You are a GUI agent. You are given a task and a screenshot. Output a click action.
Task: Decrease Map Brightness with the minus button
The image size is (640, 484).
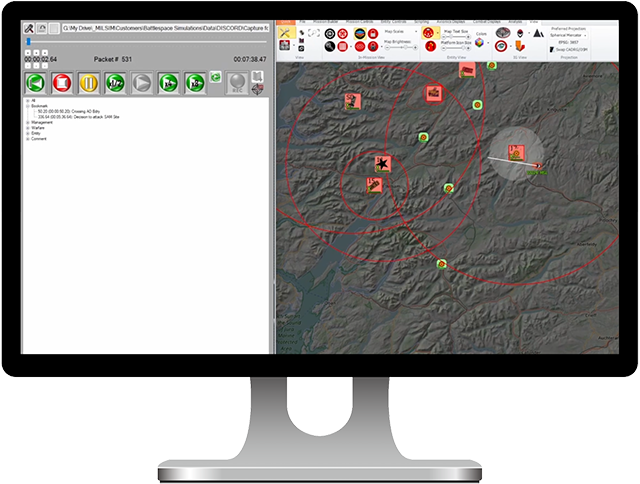(x=387, y=48)
